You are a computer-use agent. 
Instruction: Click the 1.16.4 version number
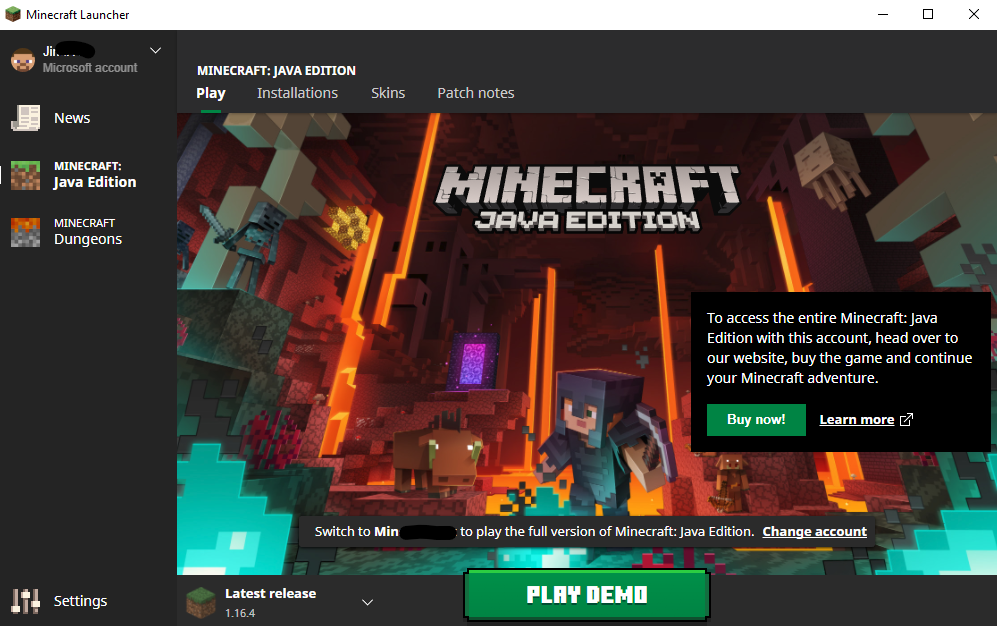click(x=240, y=613)
